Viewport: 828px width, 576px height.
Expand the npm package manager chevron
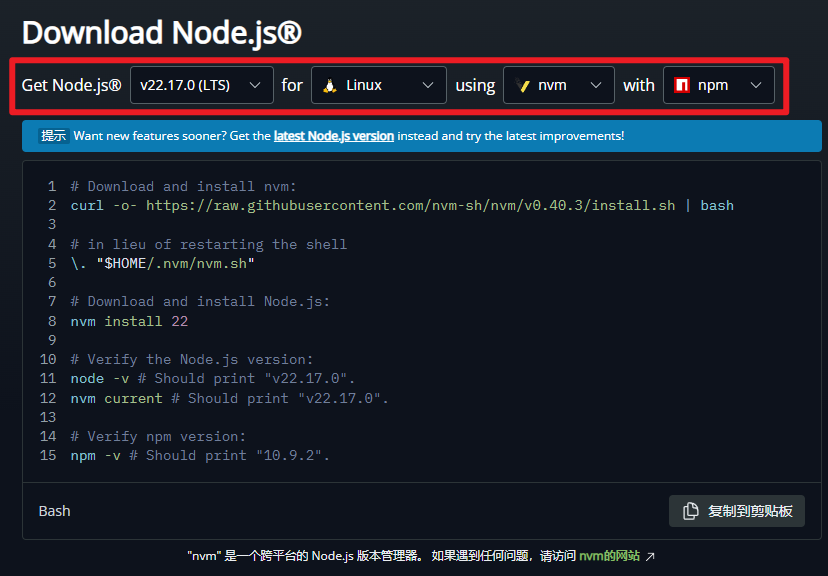click(756, 85)
